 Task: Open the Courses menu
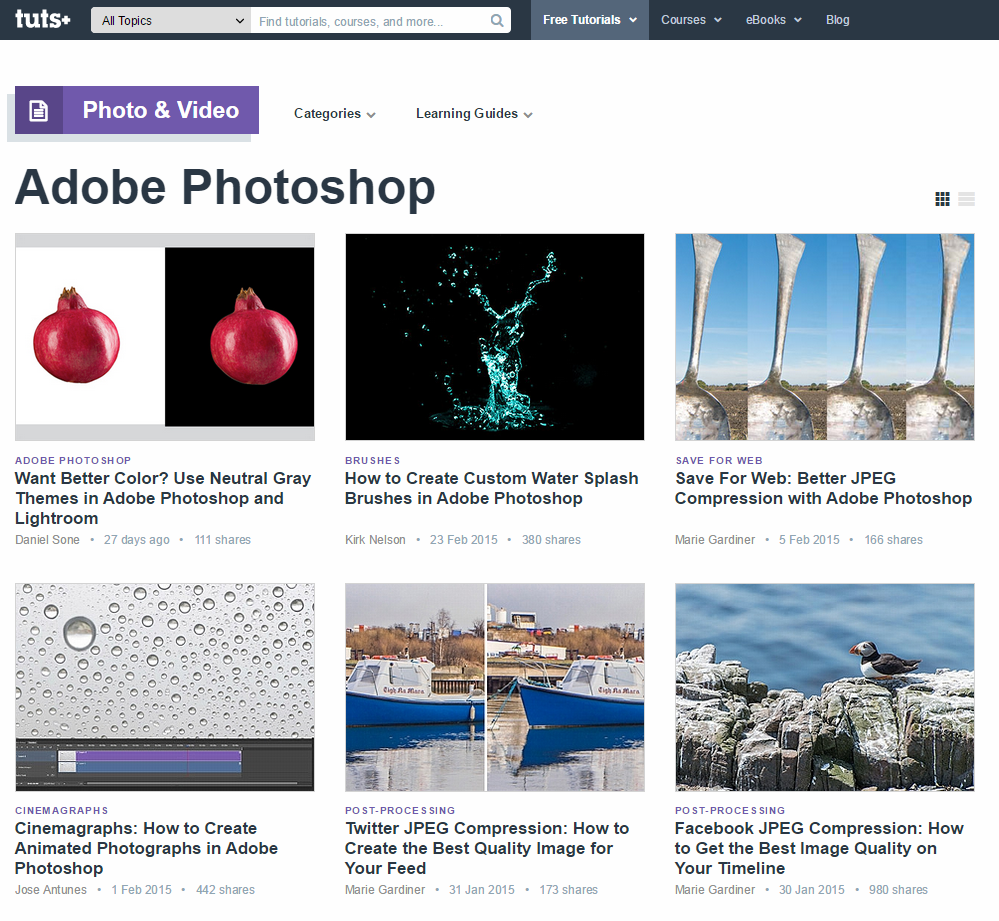[691, 20]
